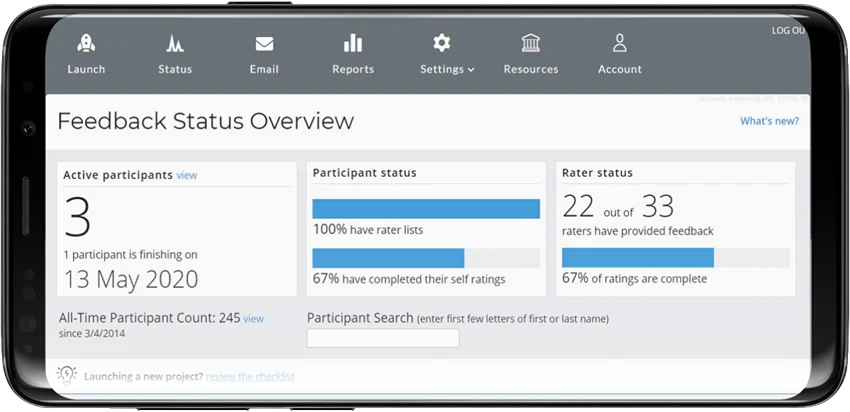This screenshot has height=412, width=850.
Task: Click the Resources building icon
Action: click(531, 43)
